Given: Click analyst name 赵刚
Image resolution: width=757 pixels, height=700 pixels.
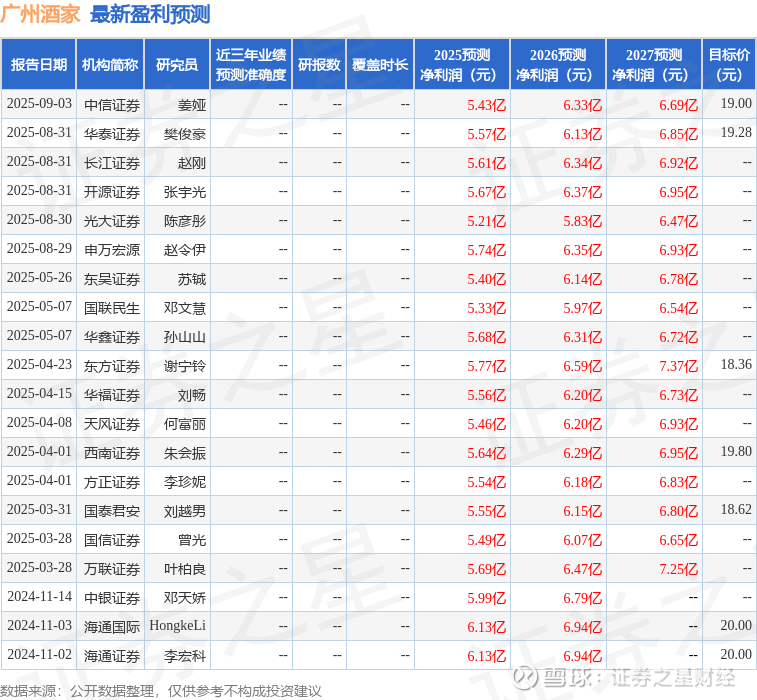Looking at the screenshot, I should click(x=192, y=163).
